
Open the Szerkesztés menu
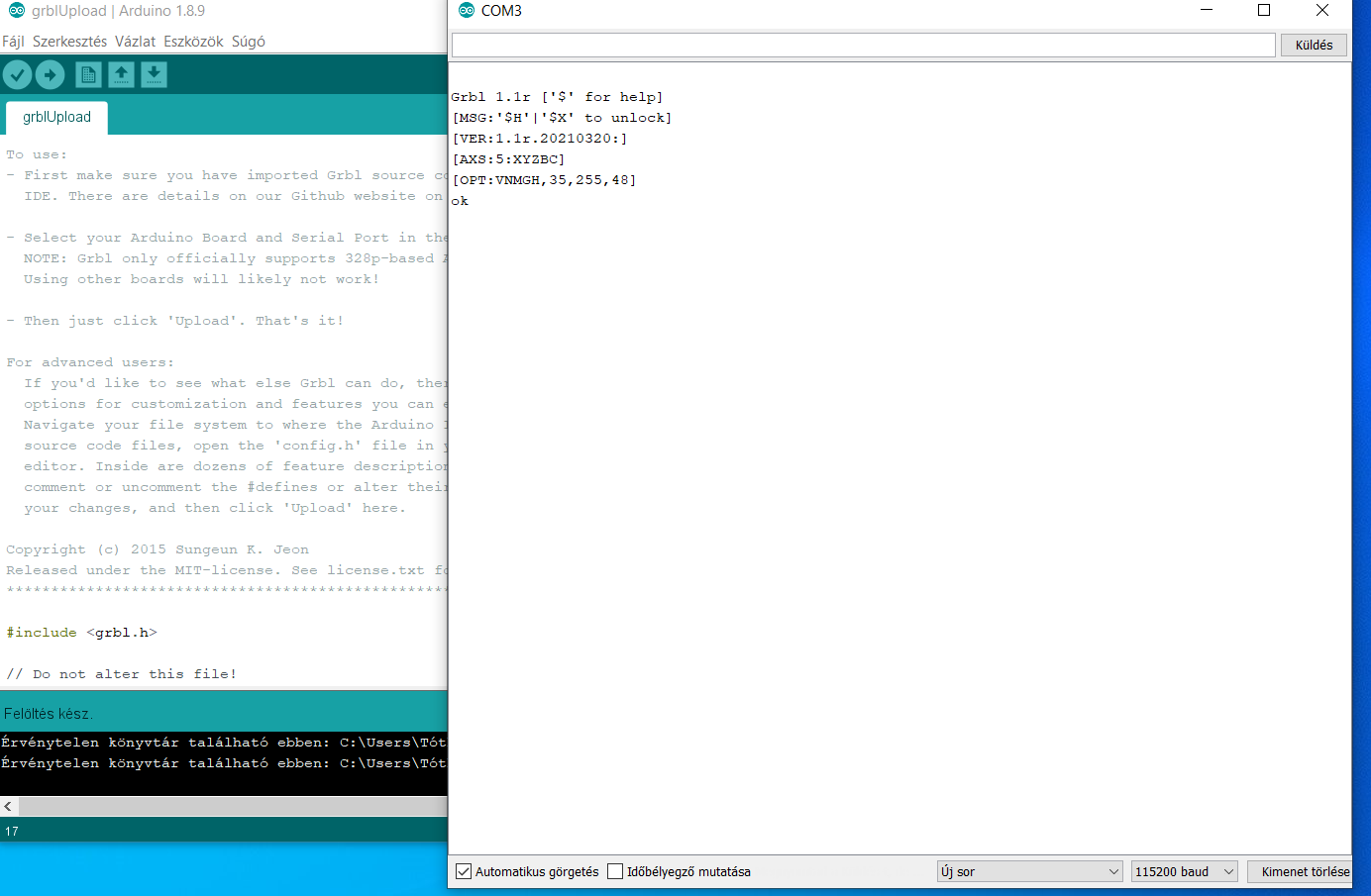point(69,42)
